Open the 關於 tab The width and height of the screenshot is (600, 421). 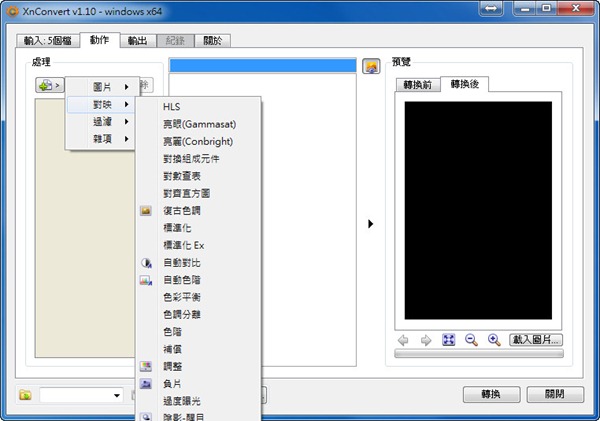(x=213, y=41)
